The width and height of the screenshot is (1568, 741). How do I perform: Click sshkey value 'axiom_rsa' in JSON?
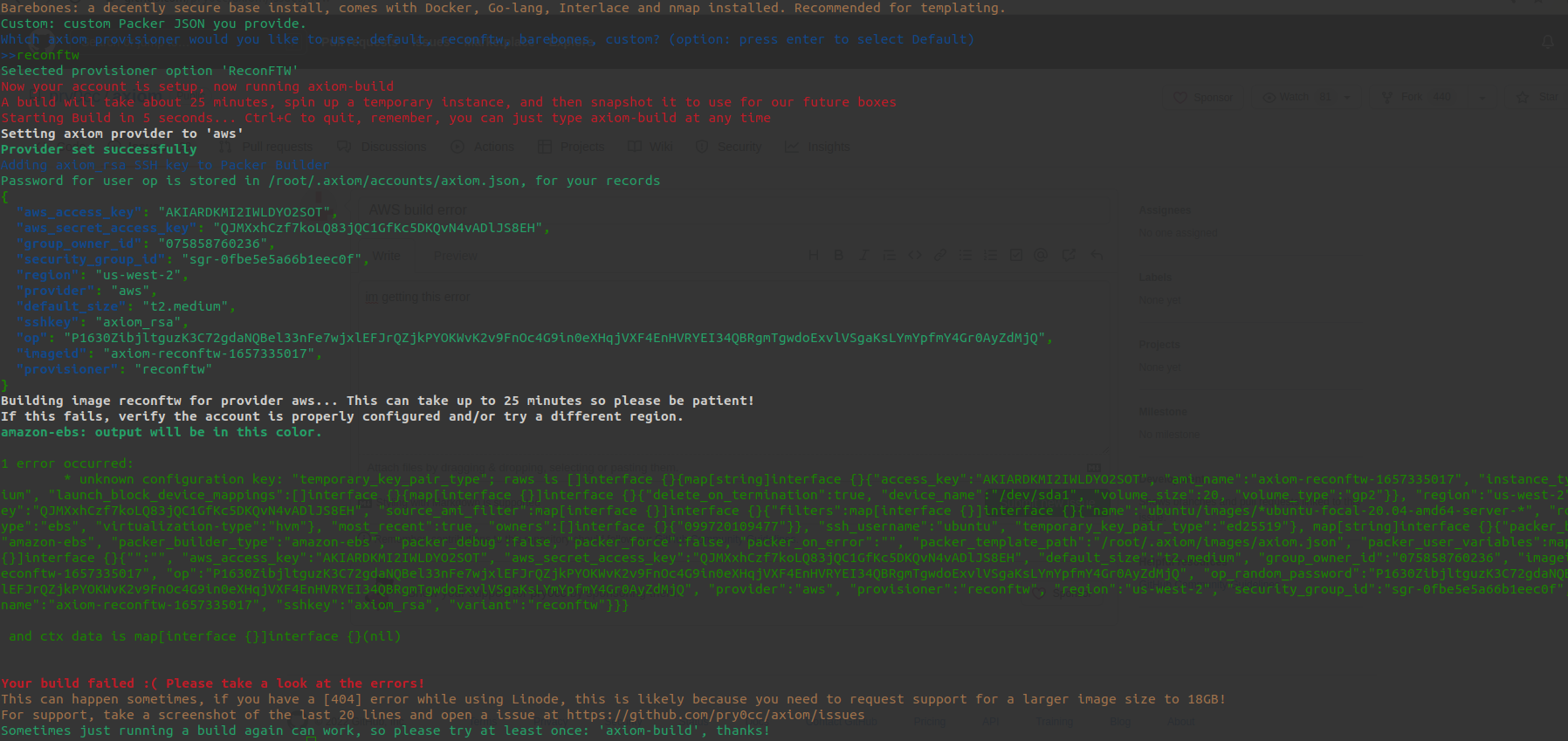tap(138, 322)
